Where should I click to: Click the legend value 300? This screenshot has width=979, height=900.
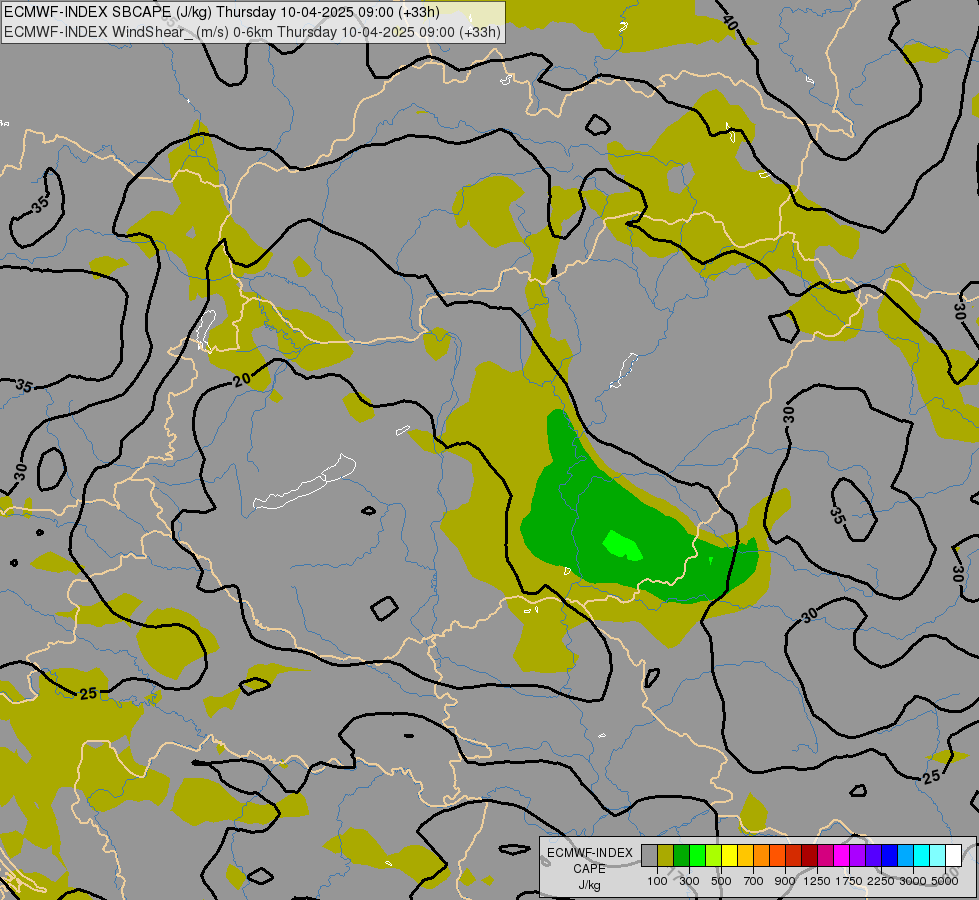point(689,881)
